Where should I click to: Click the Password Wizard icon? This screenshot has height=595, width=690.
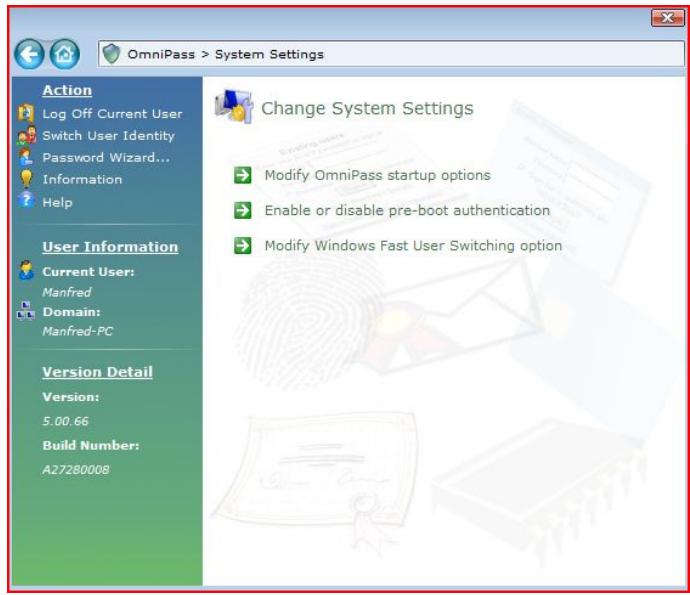[27, 158]
